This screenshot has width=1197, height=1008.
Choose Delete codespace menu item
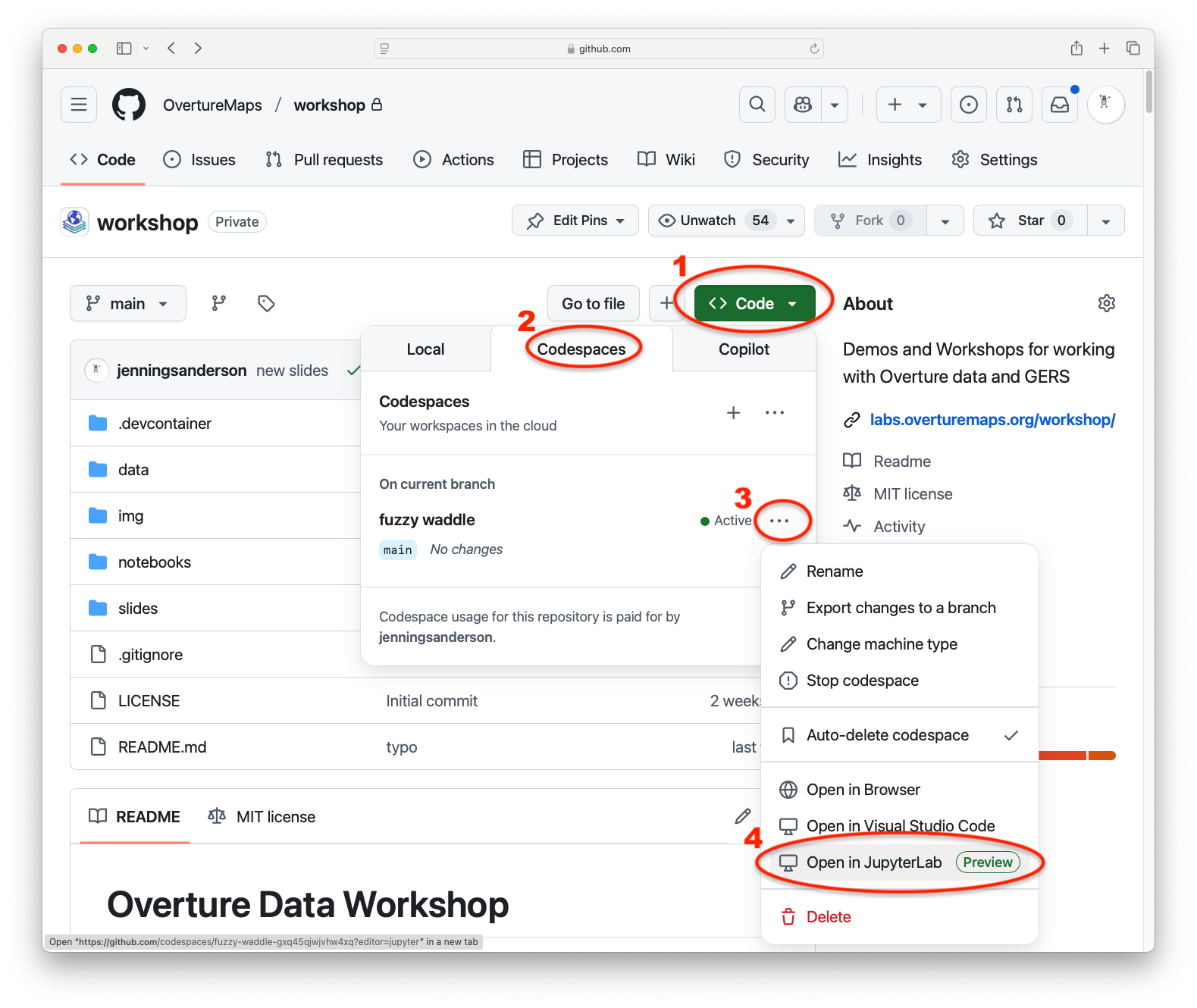pos(899,917)
